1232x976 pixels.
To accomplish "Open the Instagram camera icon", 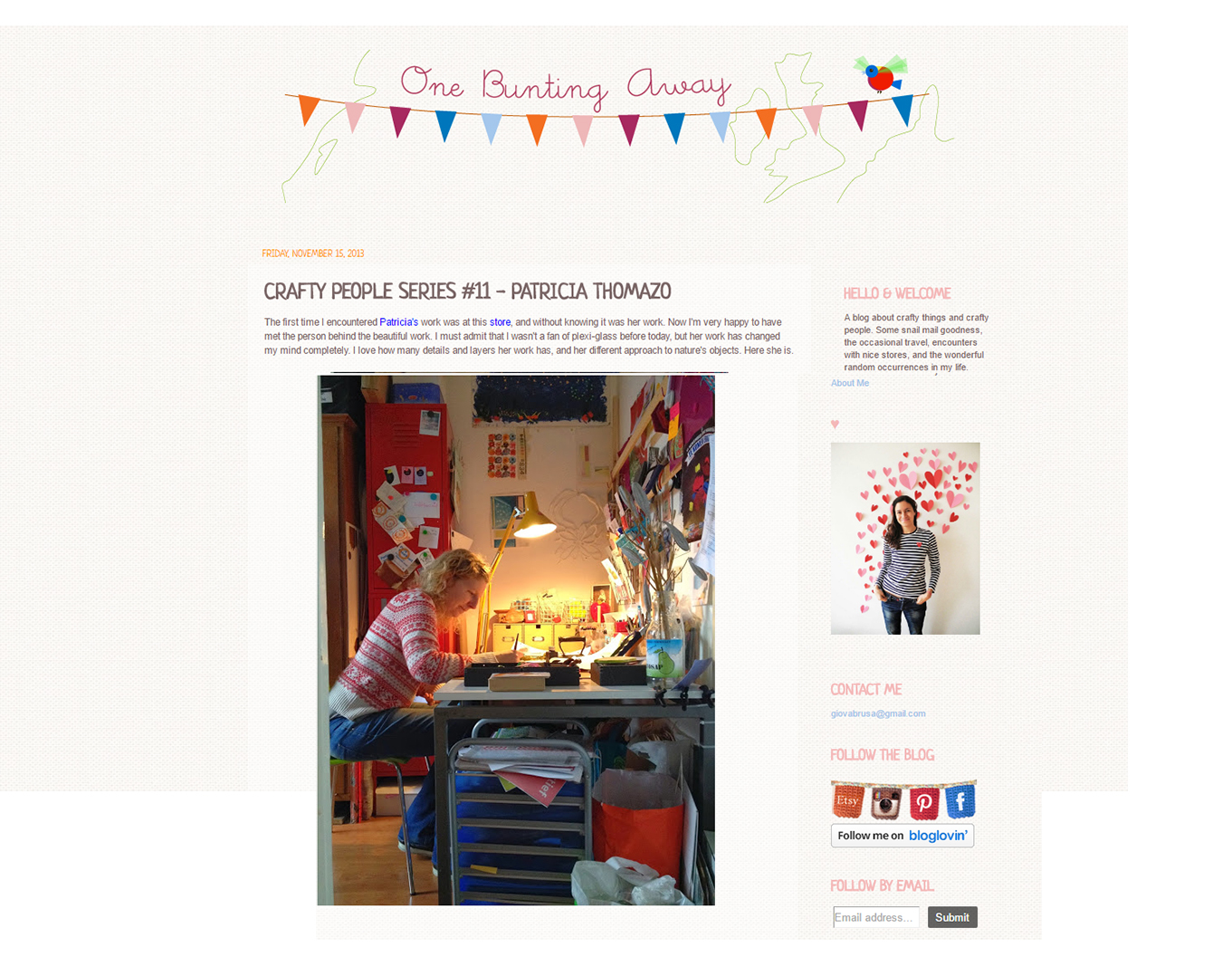I will click(x=886, y=802).
